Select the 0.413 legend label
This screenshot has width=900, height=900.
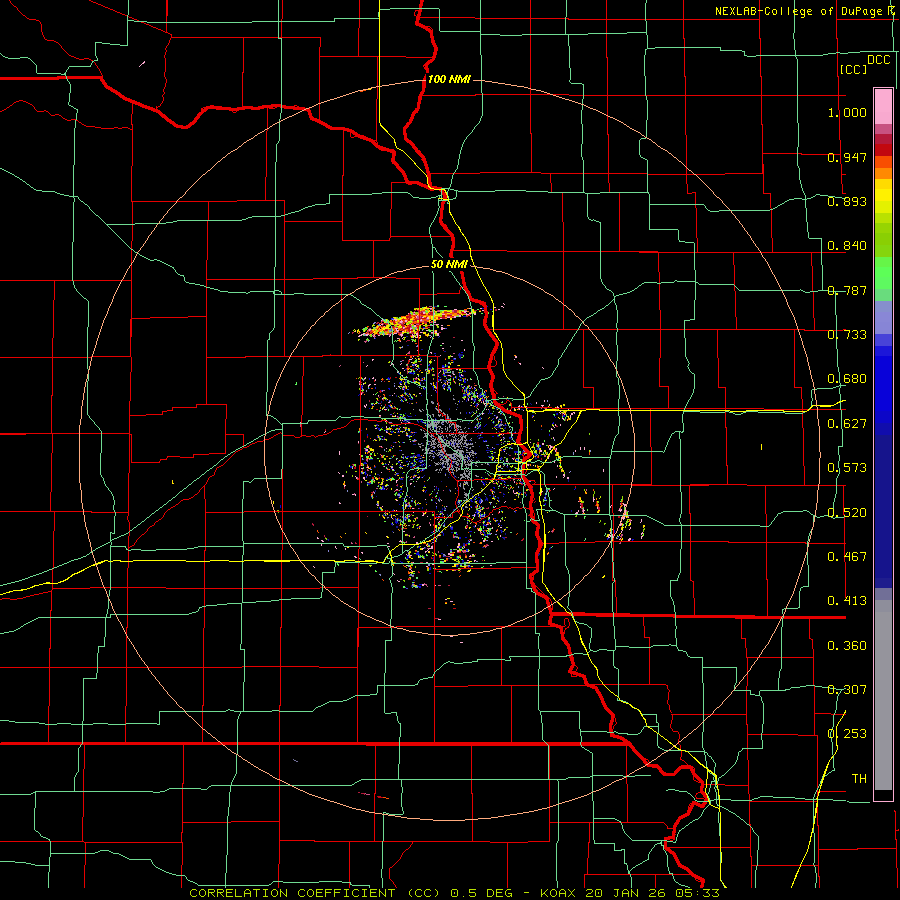coord(847,601)
